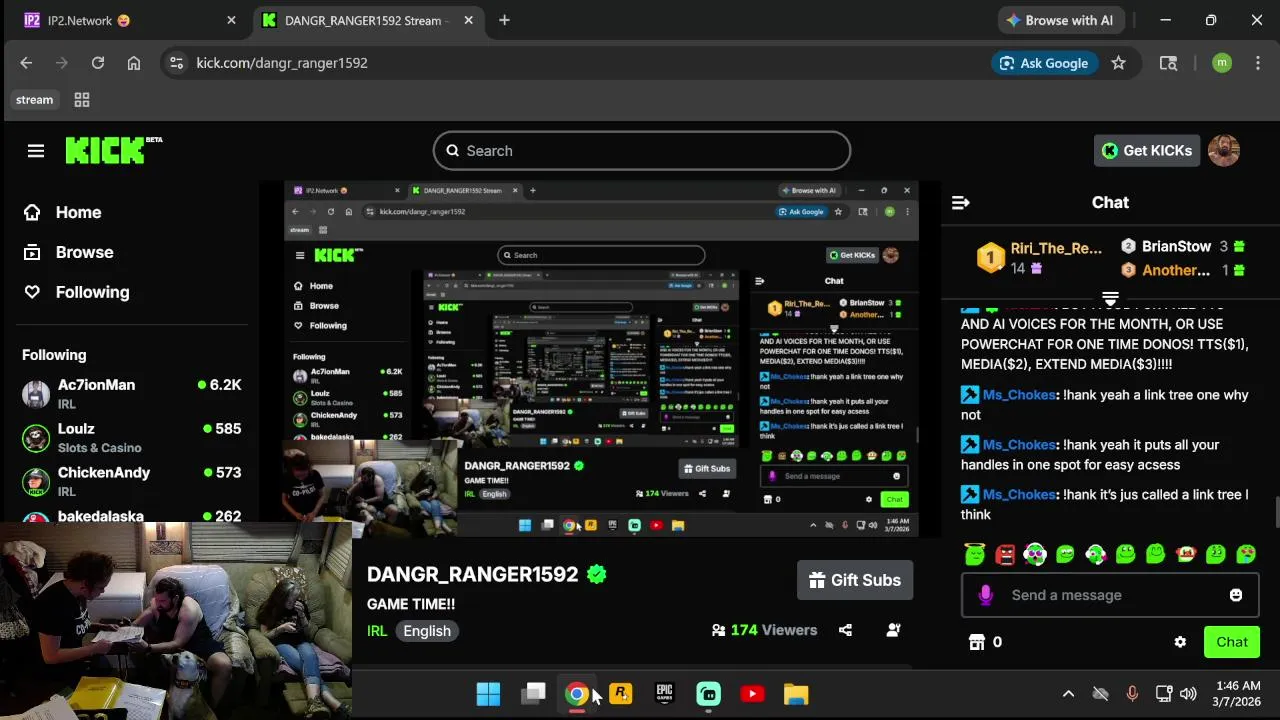This screenshot has width=1280, height=720.
Task: Open the tab groups grid icon in bookmarks bar
Action: coord(82,100)
